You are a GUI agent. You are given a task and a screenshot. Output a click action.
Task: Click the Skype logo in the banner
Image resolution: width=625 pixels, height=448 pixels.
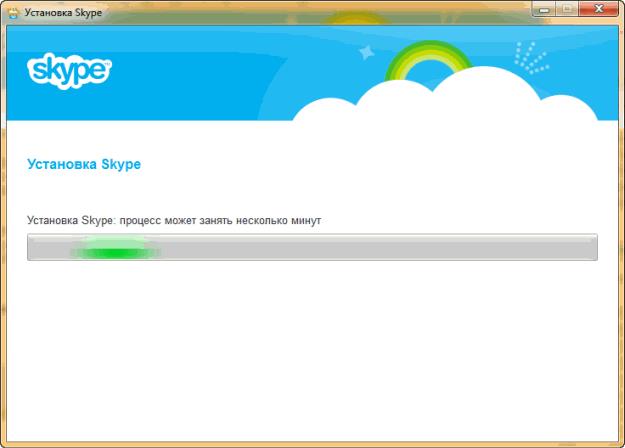[68, 70]
